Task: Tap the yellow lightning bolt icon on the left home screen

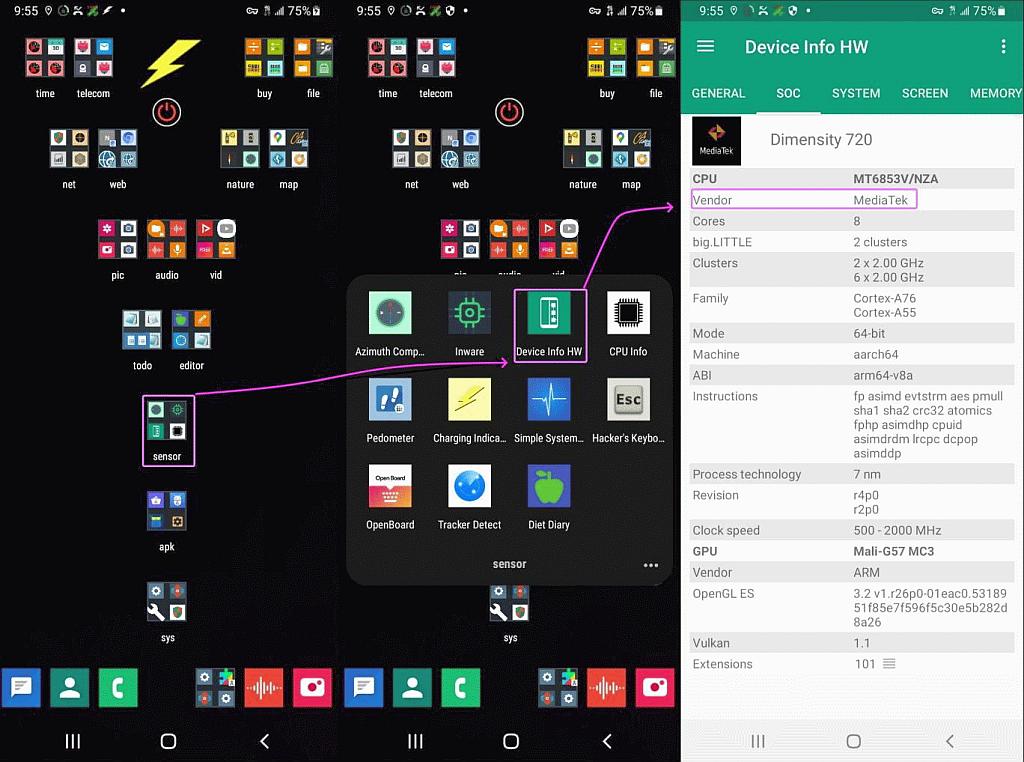Action: pyautogui.click(x=170, y=63)
